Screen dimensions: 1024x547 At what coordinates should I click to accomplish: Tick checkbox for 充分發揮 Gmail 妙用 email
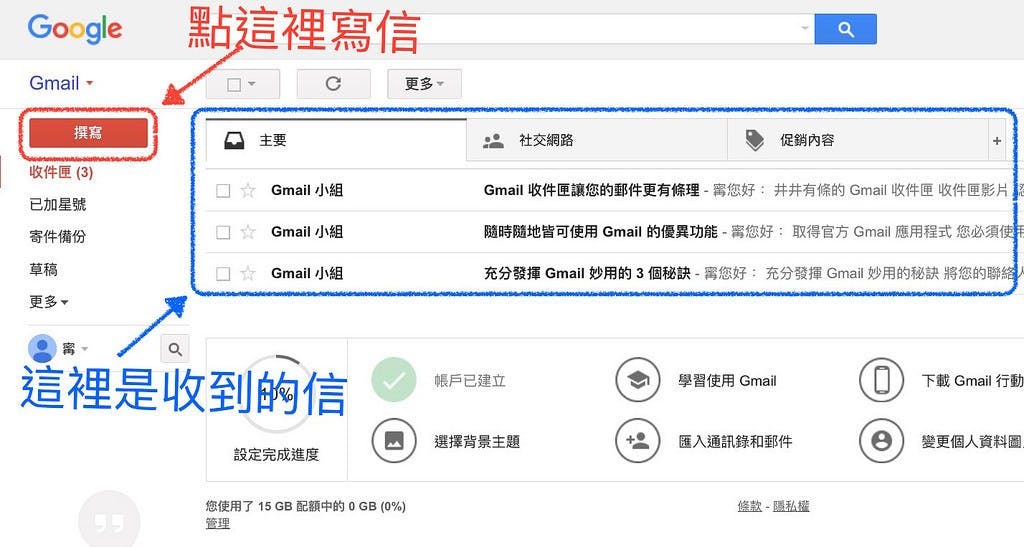(223, 274)
